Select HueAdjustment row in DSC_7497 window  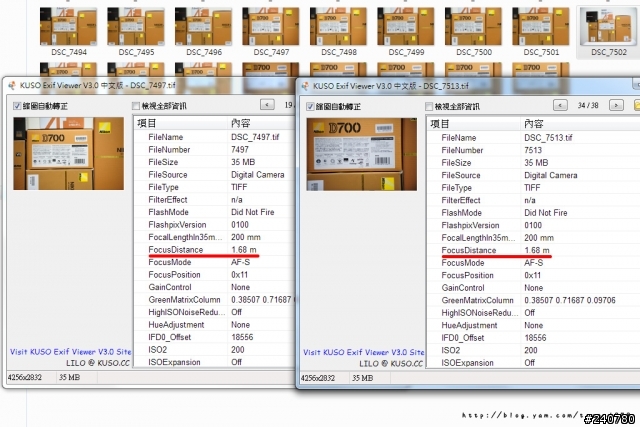[214, 325]
